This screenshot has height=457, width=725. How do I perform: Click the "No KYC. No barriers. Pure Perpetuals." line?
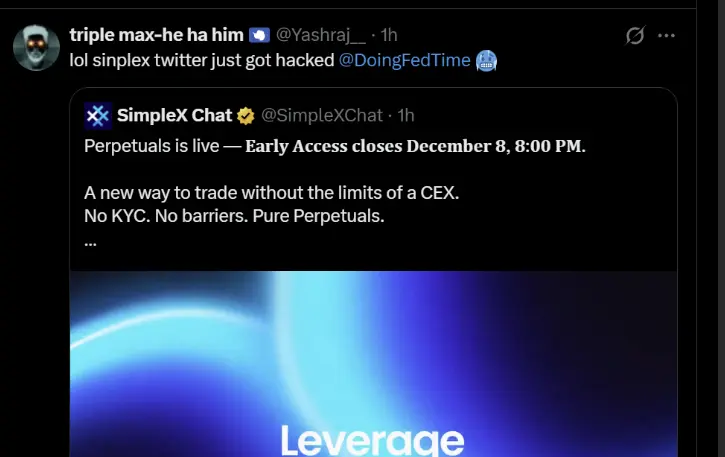point(234,215)
